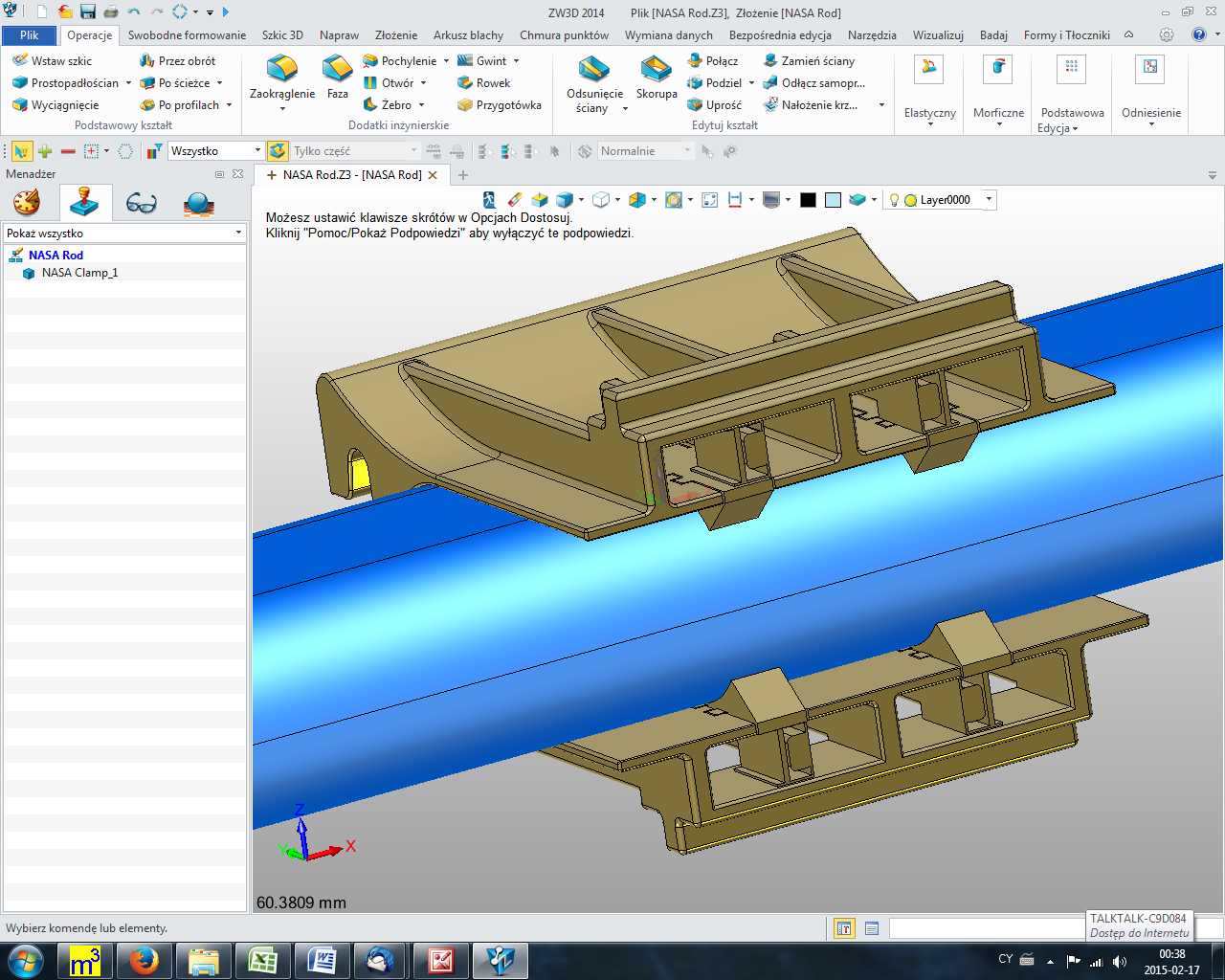Open the view manager glasses tab
Image resolution: width=1225 pixels, height=980 pixels.
[141, 203]
